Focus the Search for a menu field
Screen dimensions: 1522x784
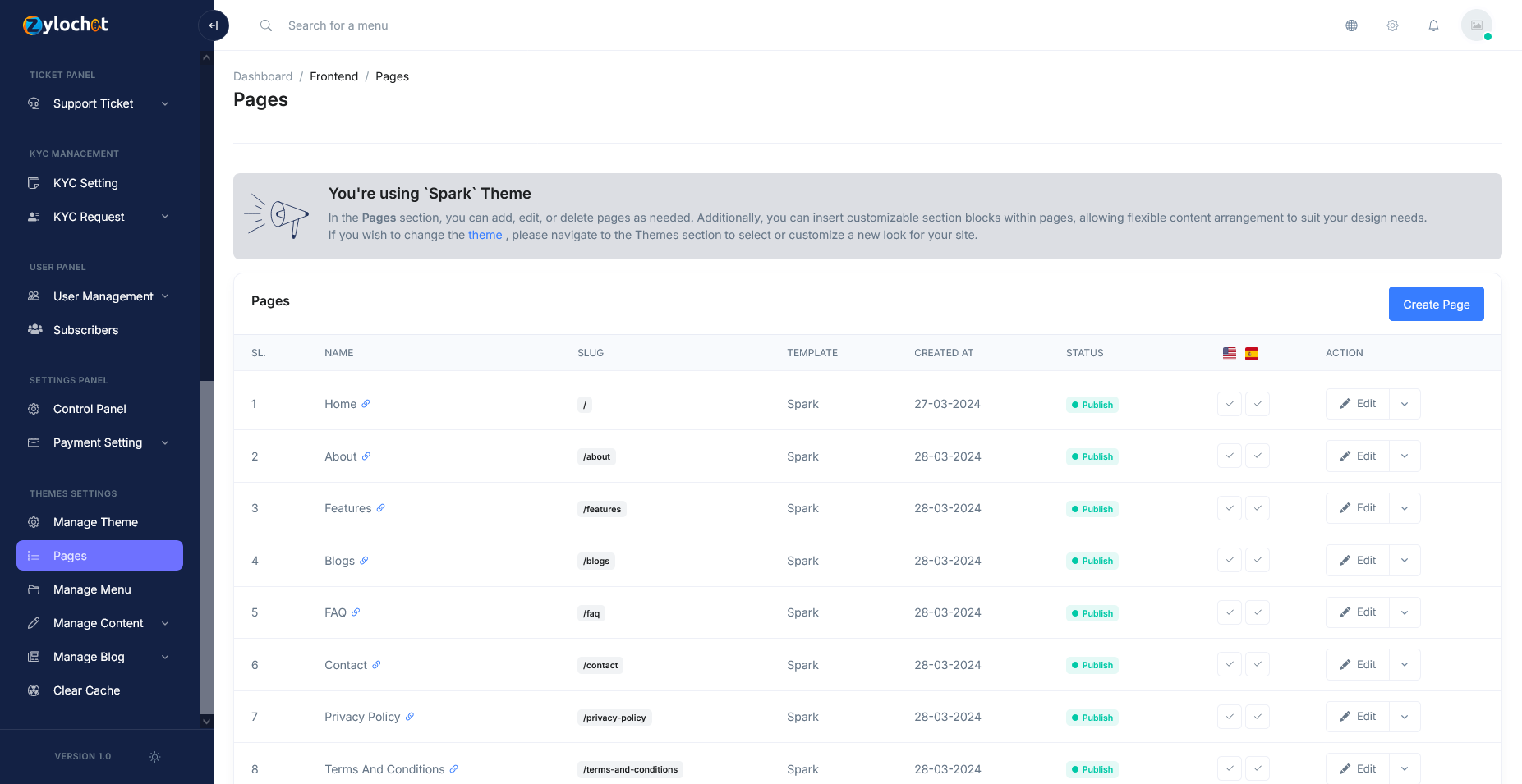pos(338,25)
